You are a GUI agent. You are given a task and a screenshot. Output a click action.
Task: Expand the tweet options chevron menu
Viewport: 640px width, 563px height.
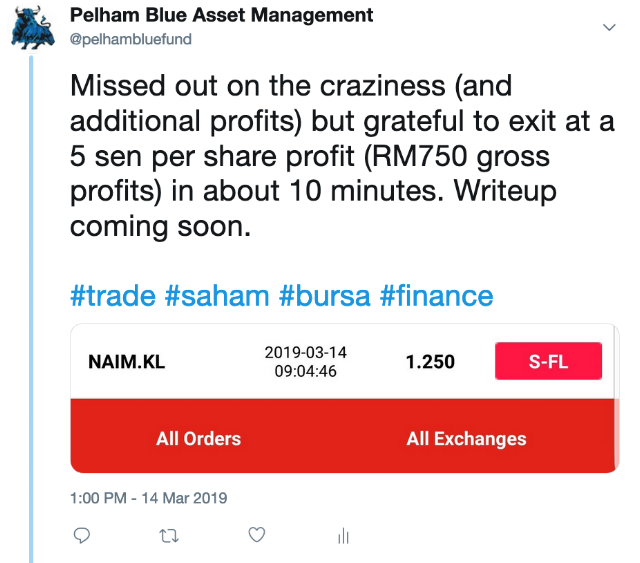(609, 27)
